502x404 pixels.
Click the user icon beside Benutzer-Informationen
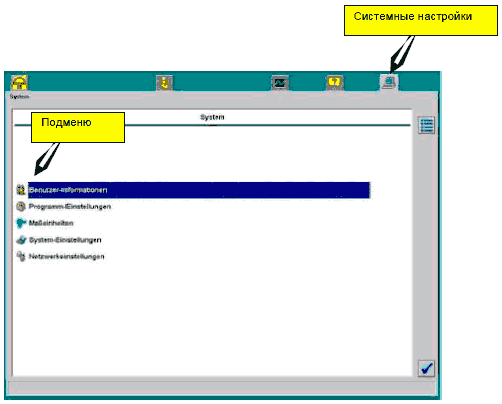21,190
